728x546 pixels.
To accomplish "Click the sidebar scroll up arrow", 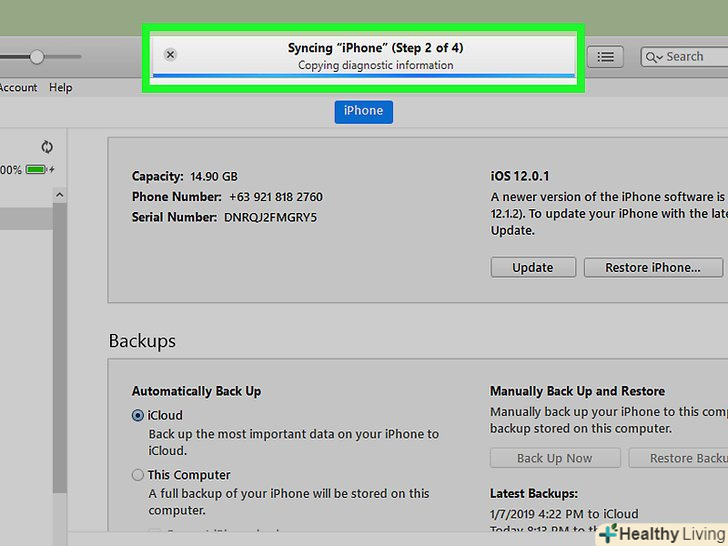I will coord(59,195).
